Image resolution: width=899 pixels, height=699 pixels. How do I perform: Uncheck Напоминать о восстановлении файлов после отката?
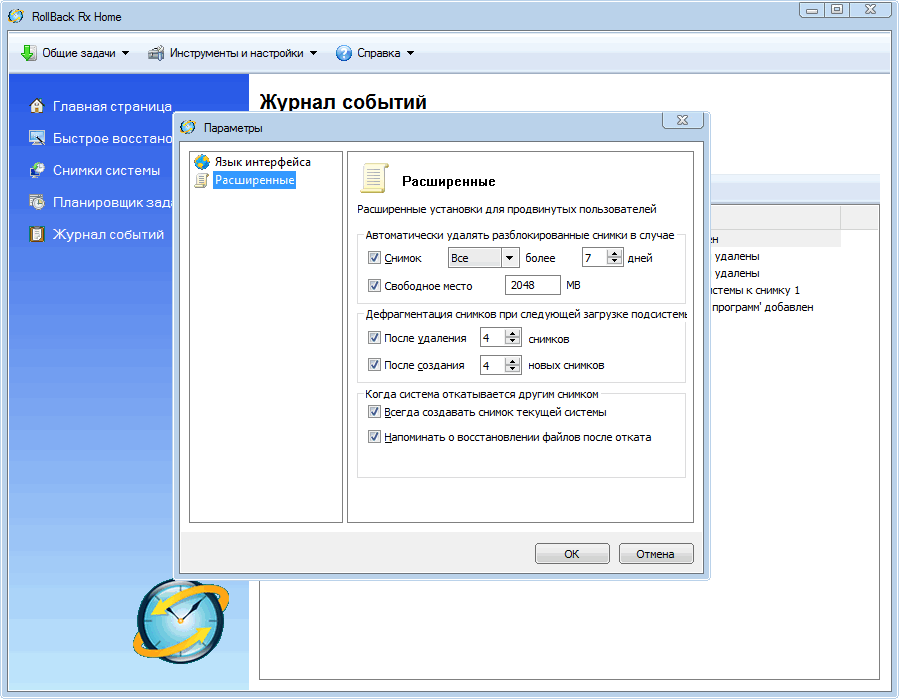pyautogui.click(x=375, y=437)
